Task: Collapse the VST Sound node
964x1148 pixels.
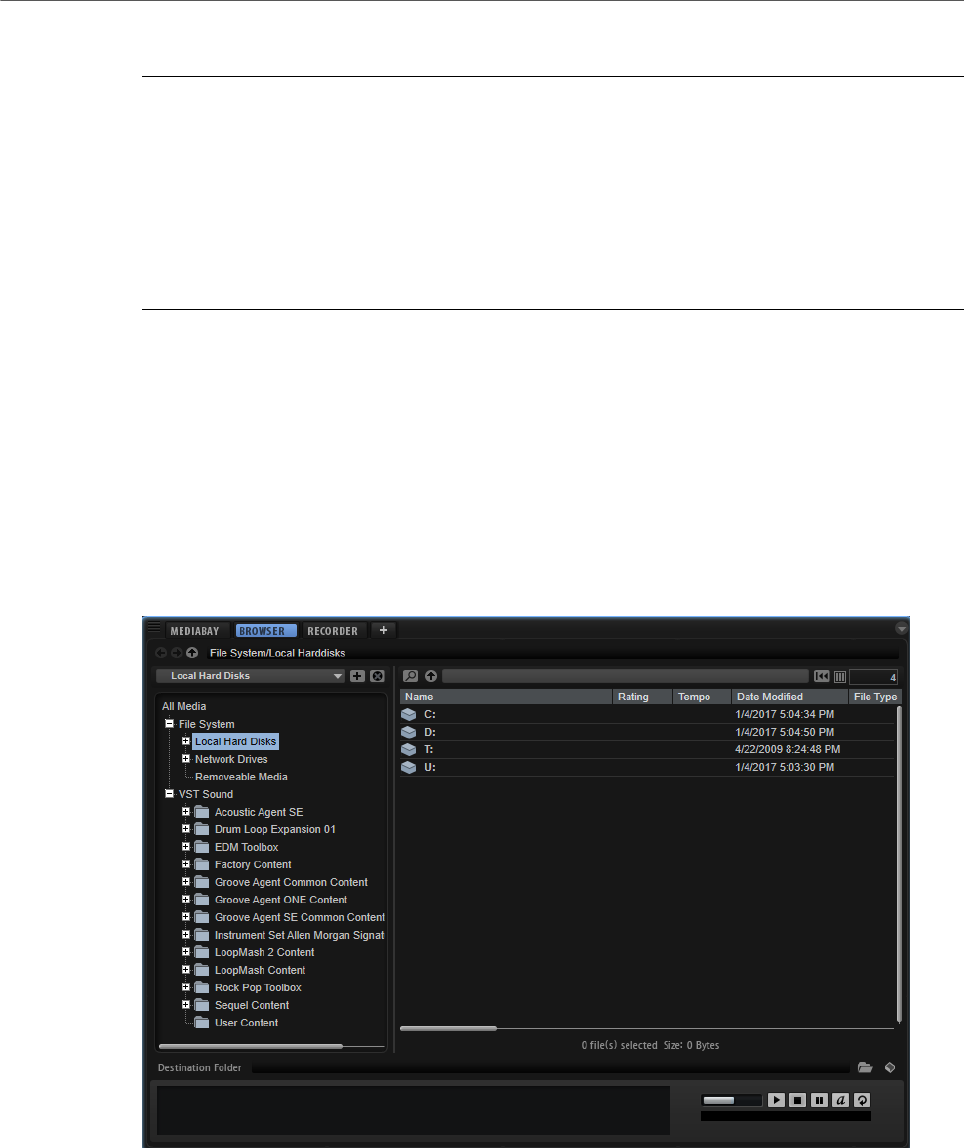Action: [169, 794]
